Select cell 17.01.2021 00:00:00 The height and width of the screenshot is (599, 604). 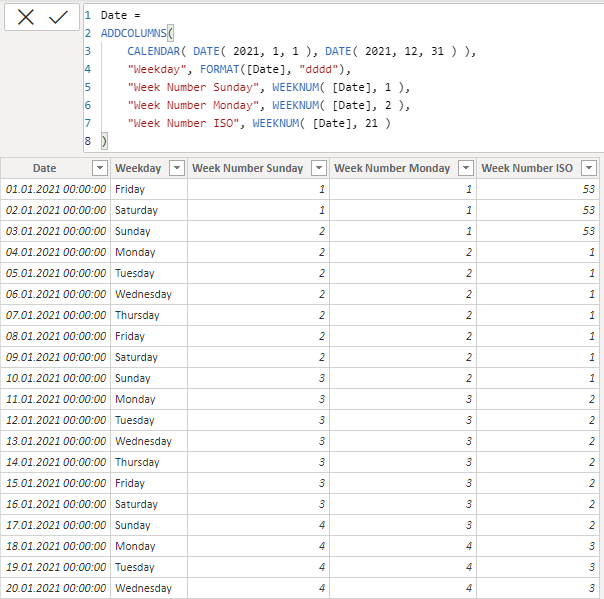coord(56,525)
